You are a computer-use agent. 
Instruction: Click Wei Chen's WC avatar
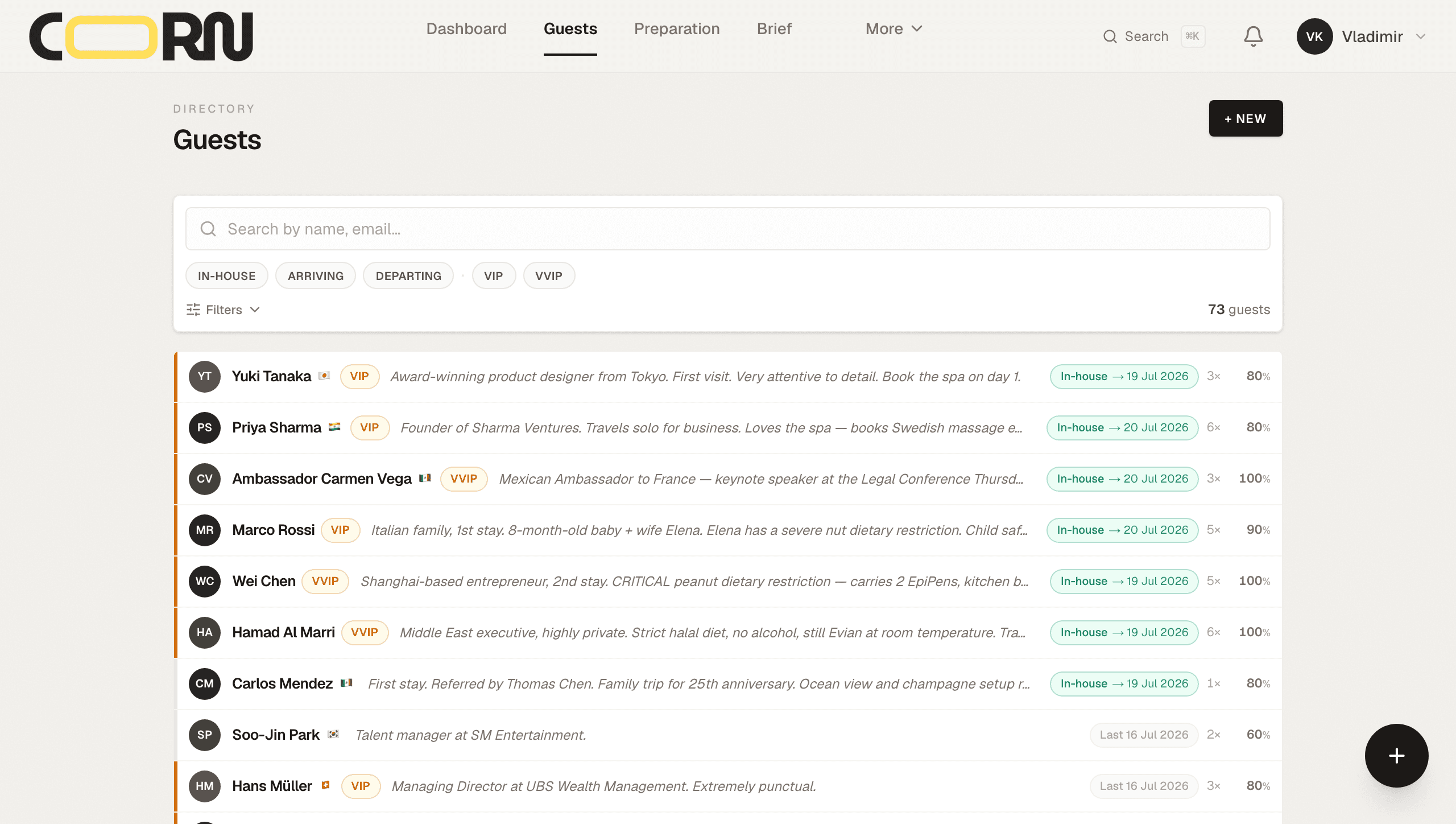[205, 582]
